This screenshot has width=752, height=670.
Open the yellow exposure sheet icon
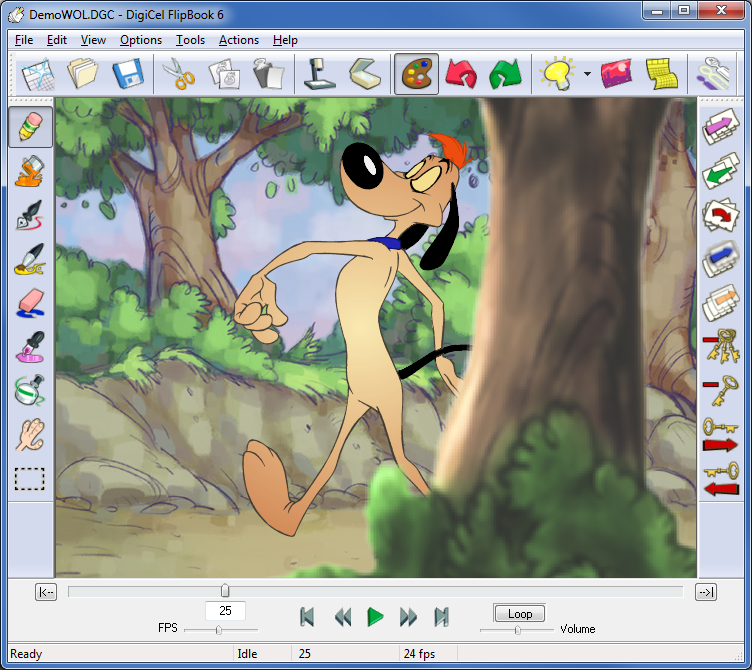(661, 73)
